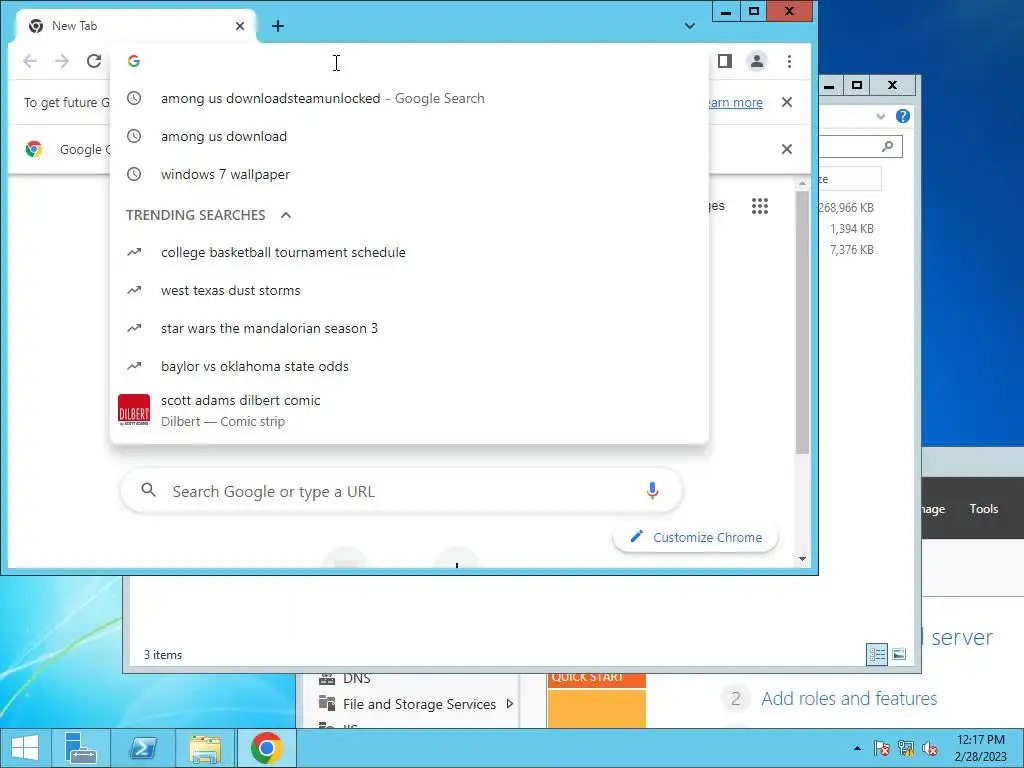Select the 268,966 KB file size entry
This screenshot has width=1024, height=768.
click(846, 208)
